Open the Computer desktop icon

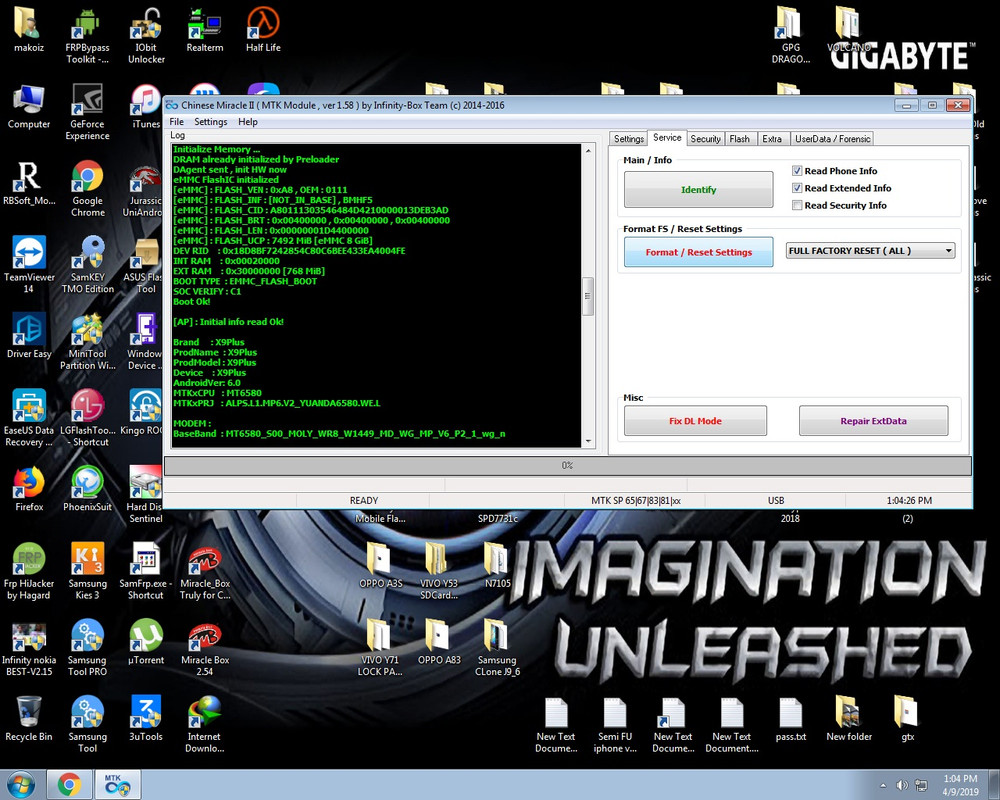click(29, 107)
